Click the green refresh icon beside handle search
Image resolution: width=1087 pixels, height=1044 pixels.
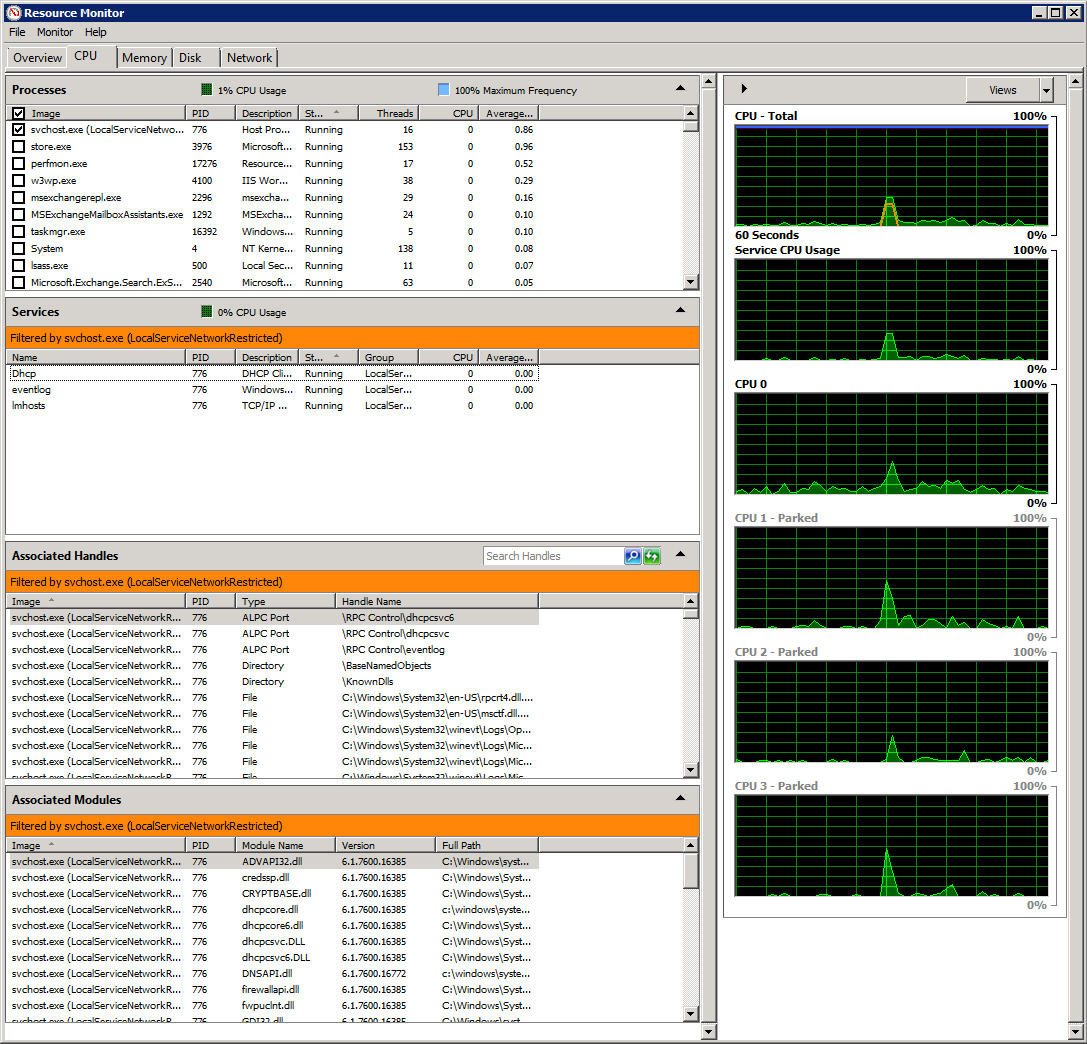pyautogui.click(x=652, y=556)
